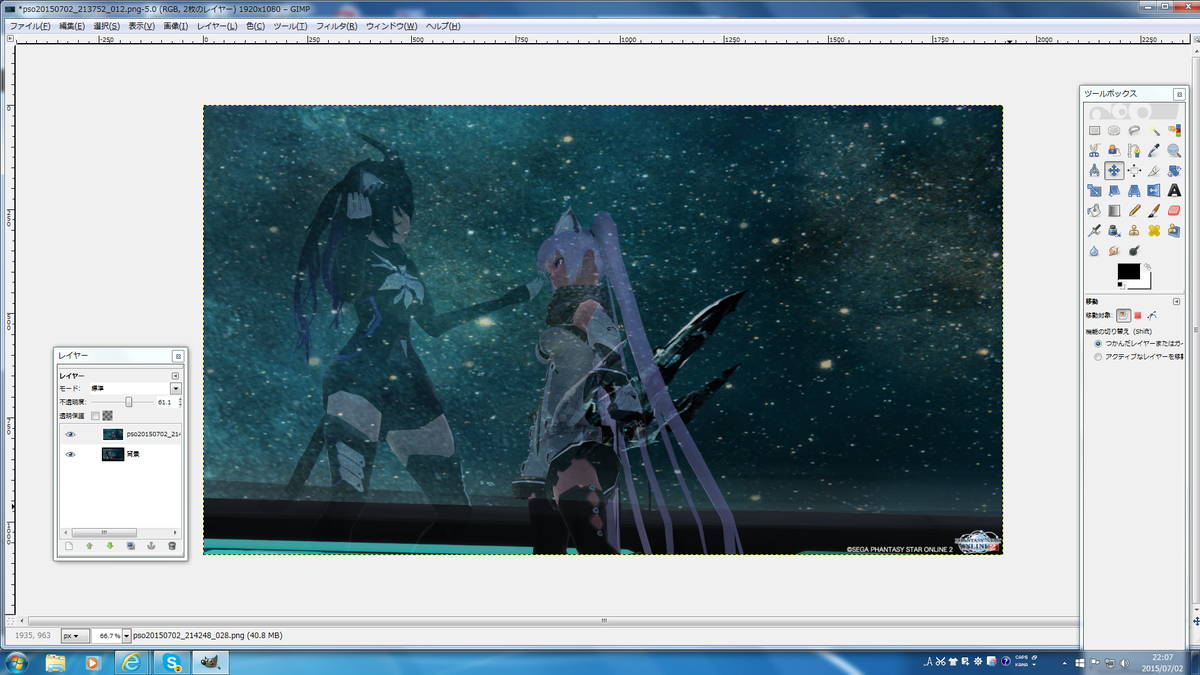Screen dimensions: 1200x675
Task: Open the 選択(S) menu
Action: point(107,25)
